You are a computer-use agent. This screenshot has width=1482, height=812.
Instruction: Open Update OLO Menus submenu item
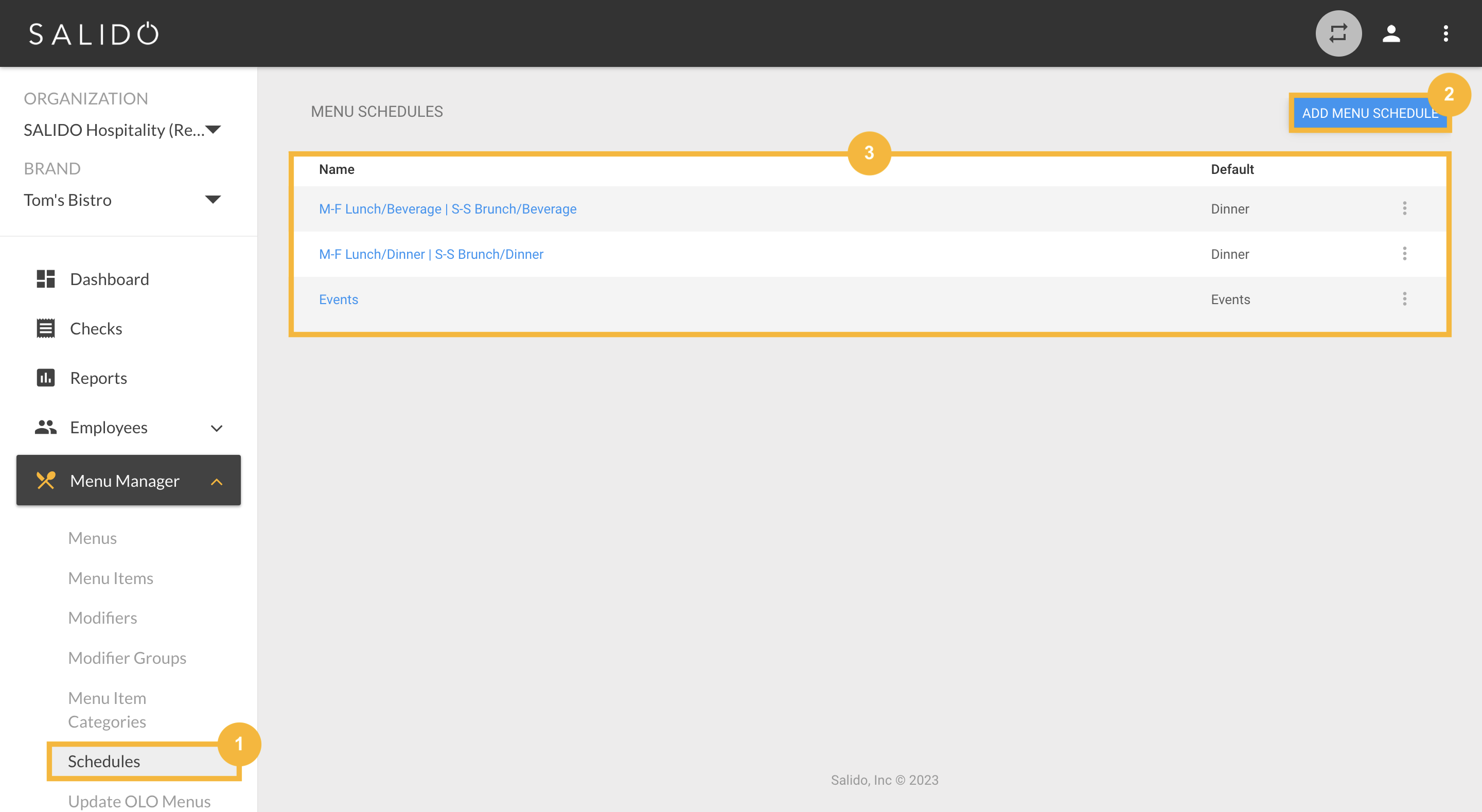139,802
